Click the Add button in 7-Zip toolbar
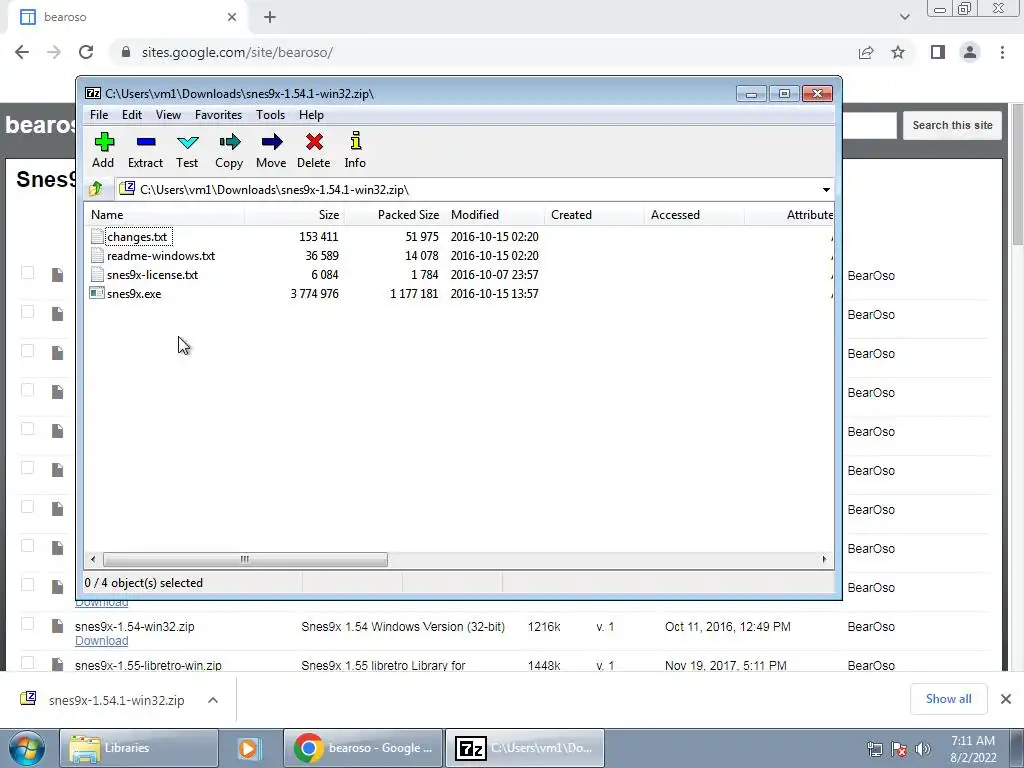 coord(103,150)
